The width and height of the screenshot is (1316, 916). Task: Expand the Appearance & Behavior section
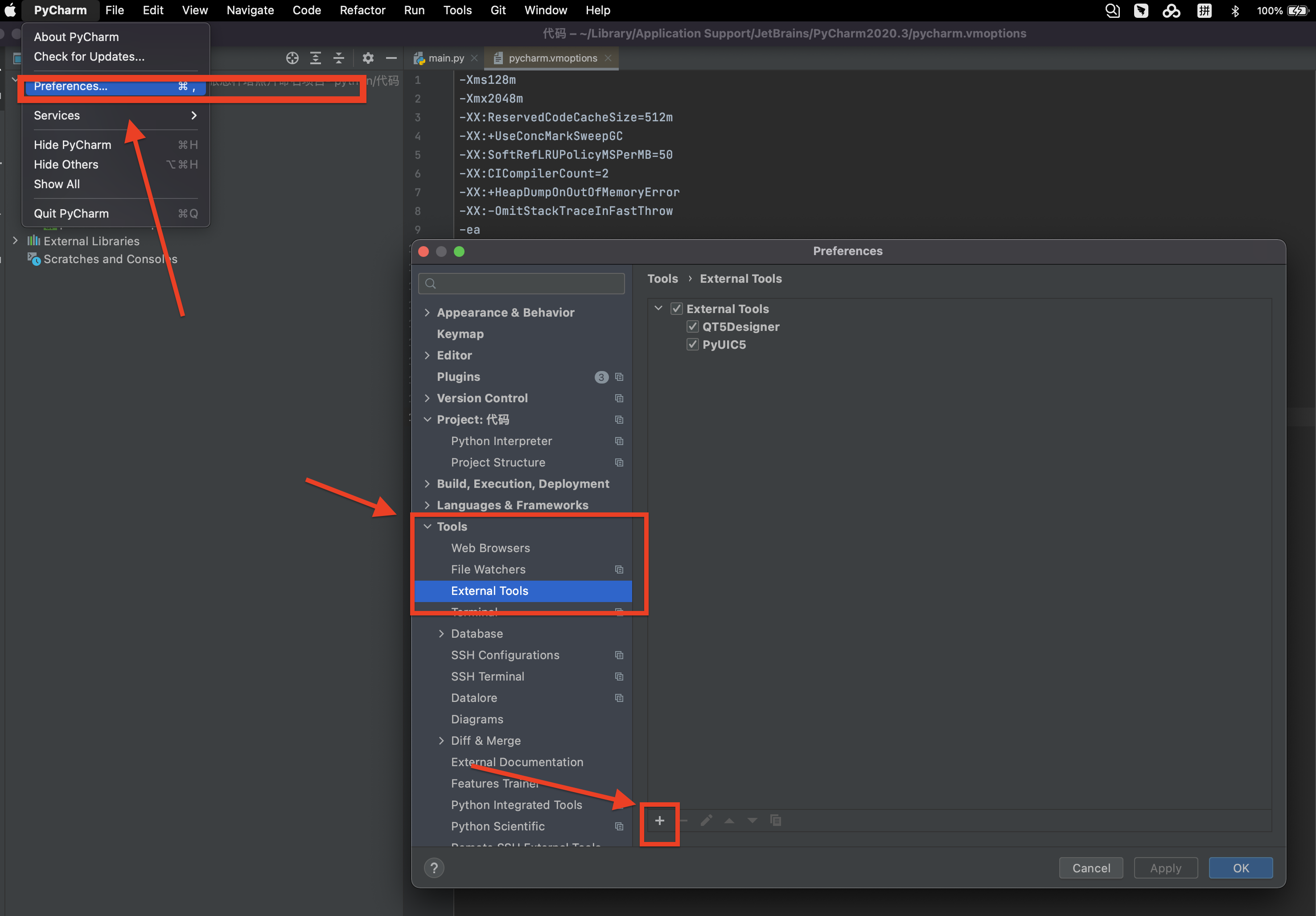pyautogui.click(x=428, y=313)
